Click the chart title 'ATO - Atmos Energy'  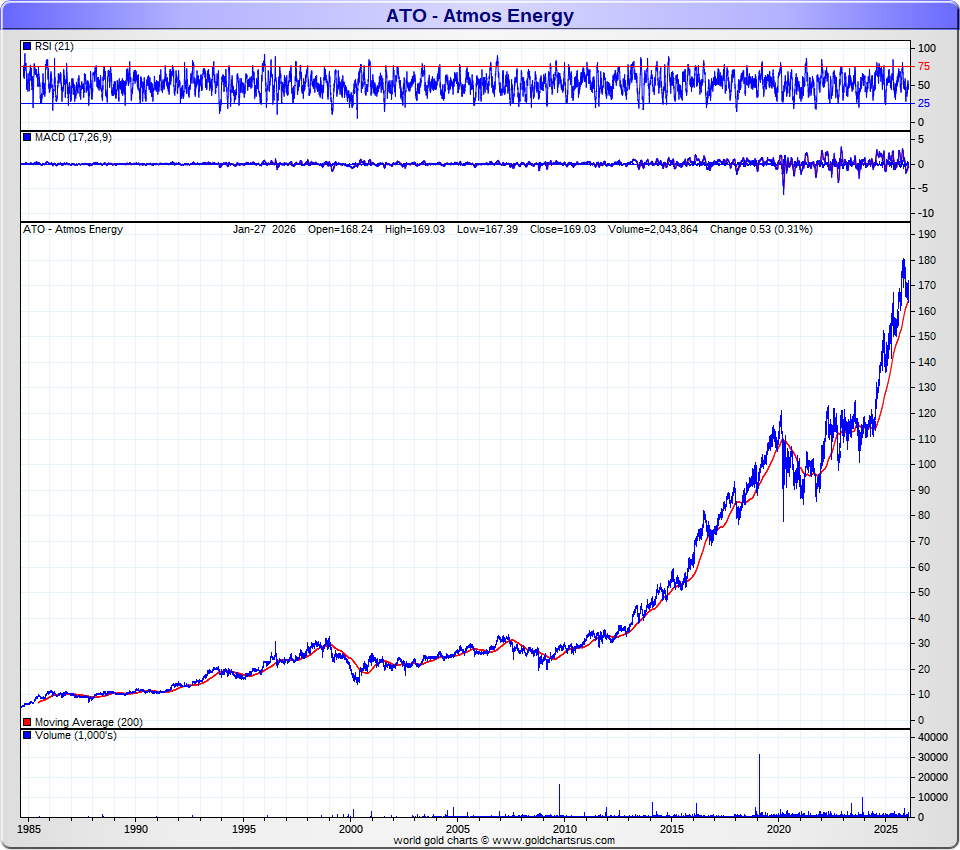(x=480, y=16)
